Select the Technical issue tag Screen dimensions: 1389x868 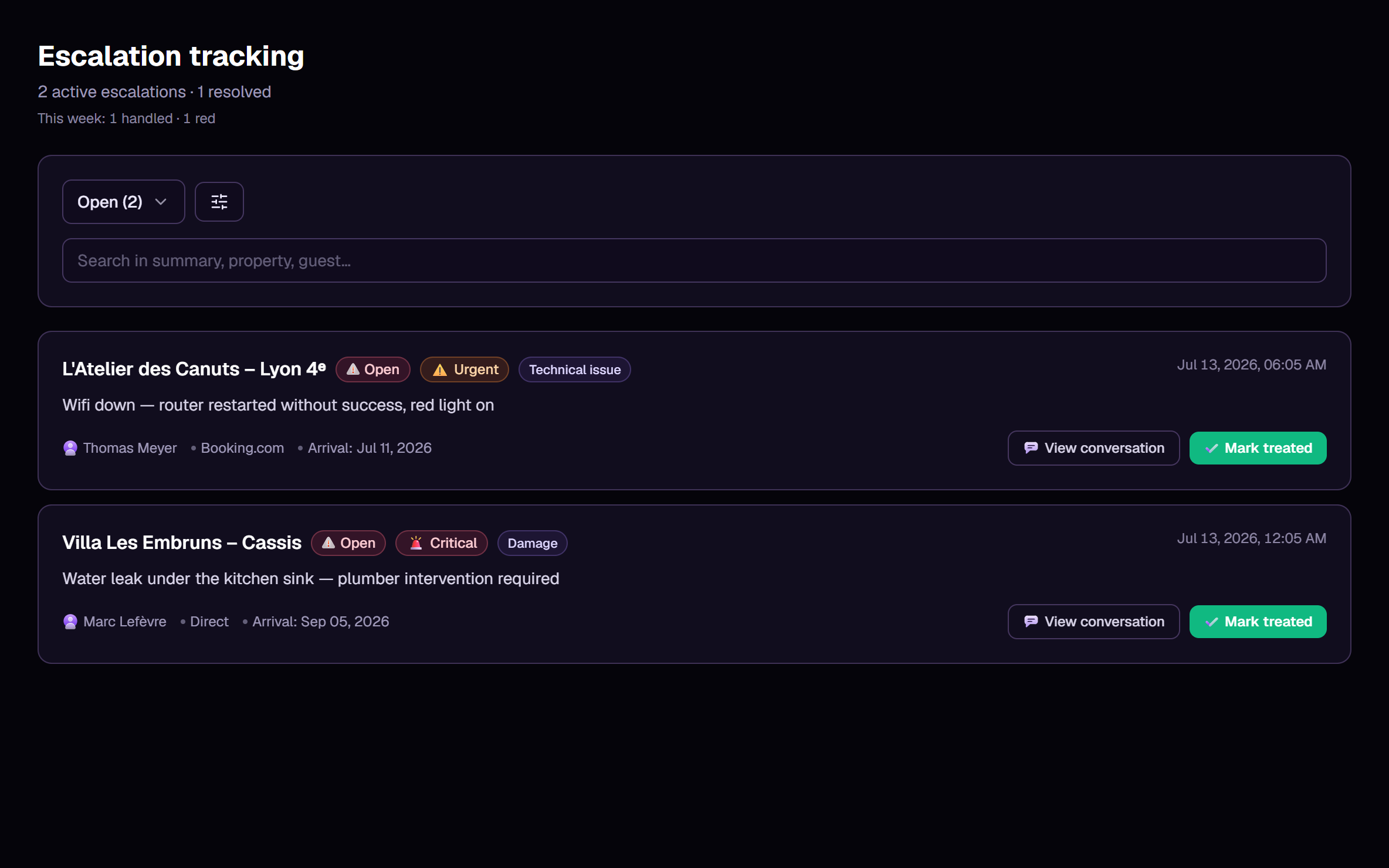click(x=575, y=369)
